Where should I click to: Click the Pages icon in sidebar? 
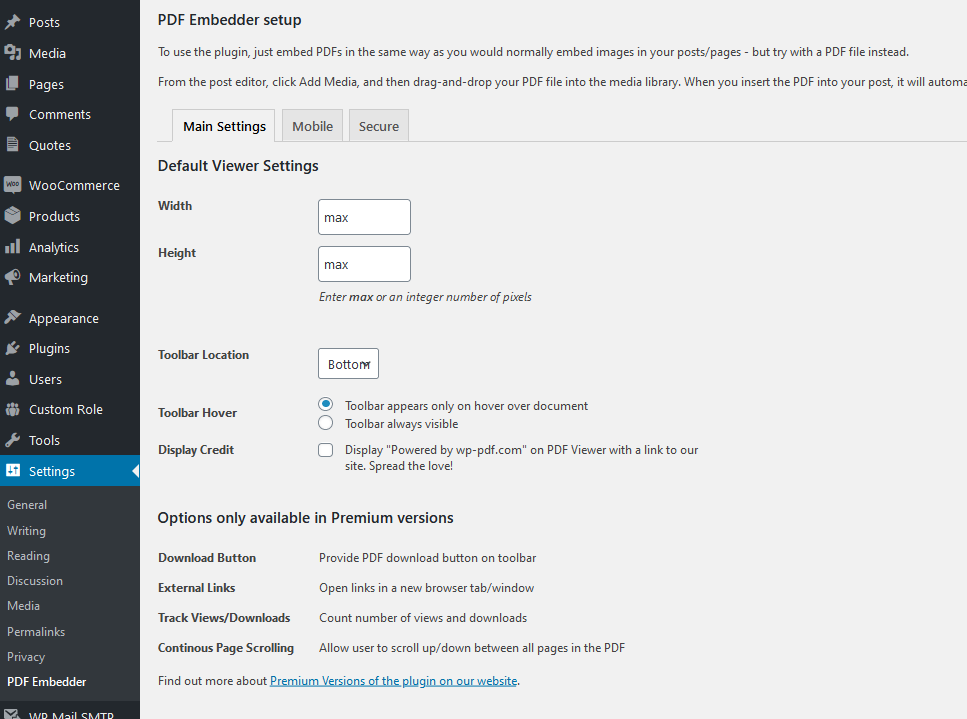(12, 84)
